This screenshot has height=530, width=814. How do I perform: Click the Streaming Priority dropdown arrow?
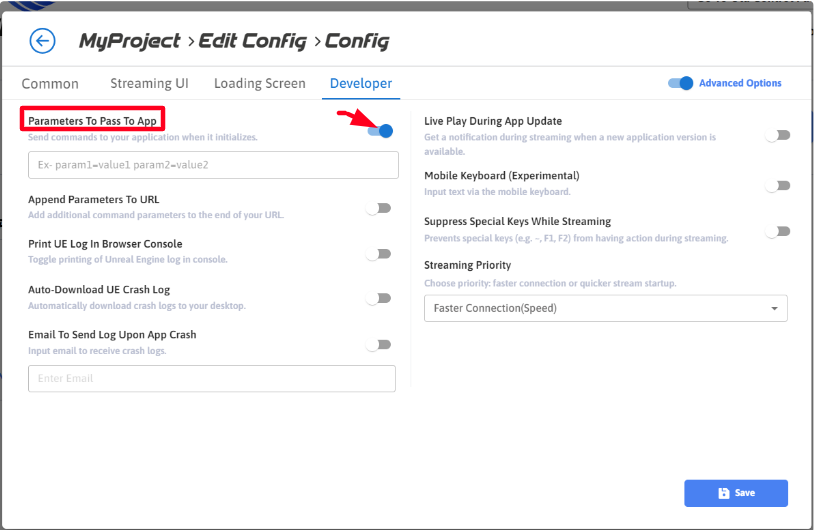774,309
